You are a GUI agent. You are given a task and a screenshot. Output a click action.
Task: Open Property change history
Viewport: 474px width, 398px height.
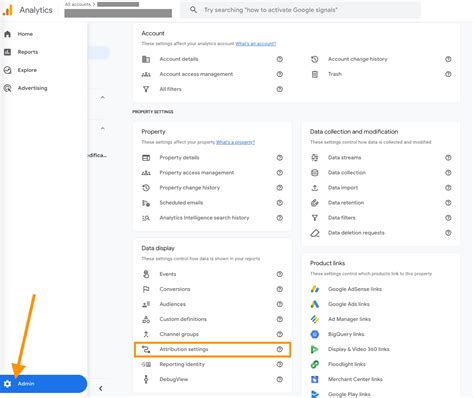click(190, 188)
